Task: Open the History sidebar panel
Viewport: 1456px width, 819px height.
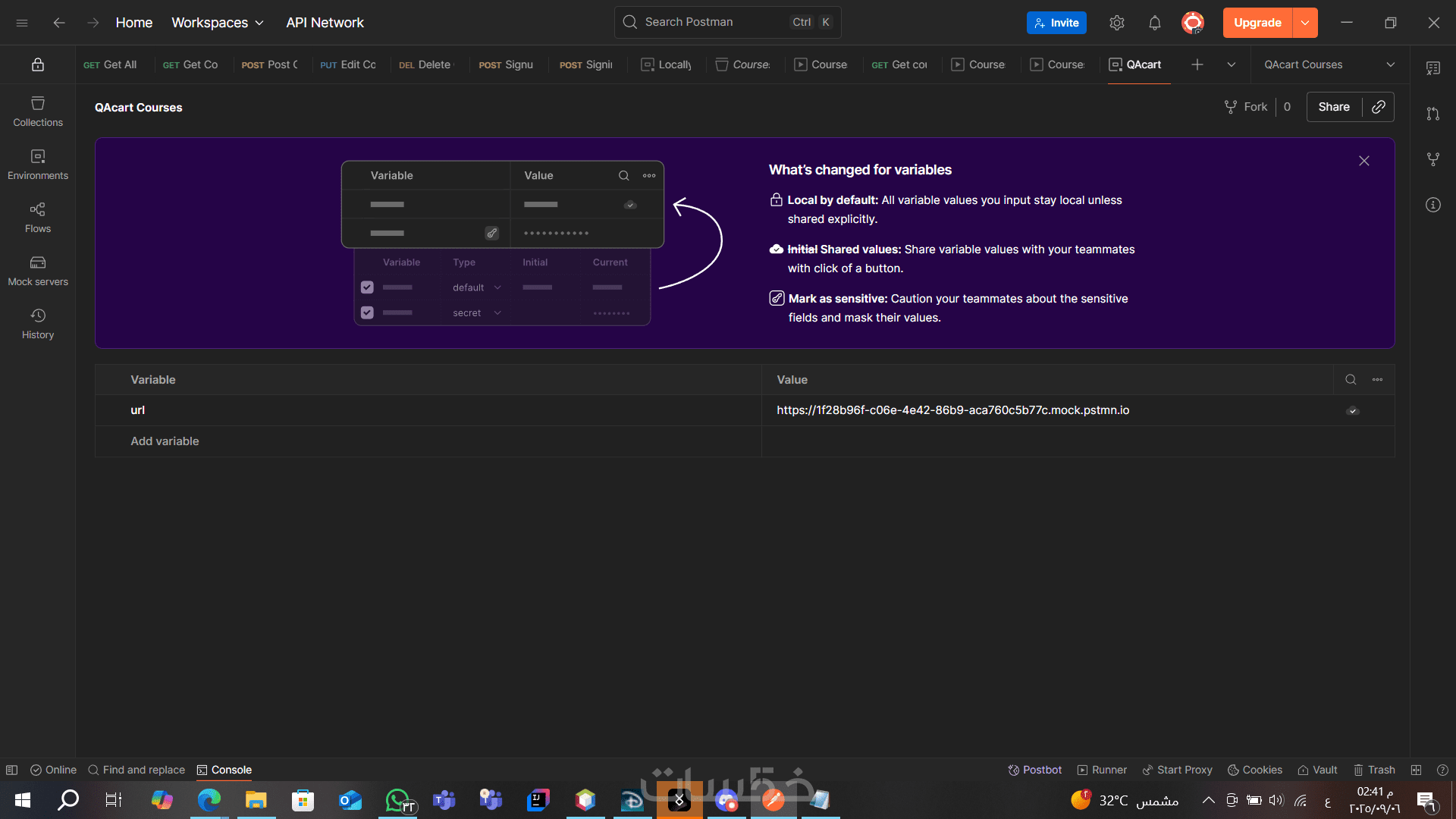Action: coord(37,323)
